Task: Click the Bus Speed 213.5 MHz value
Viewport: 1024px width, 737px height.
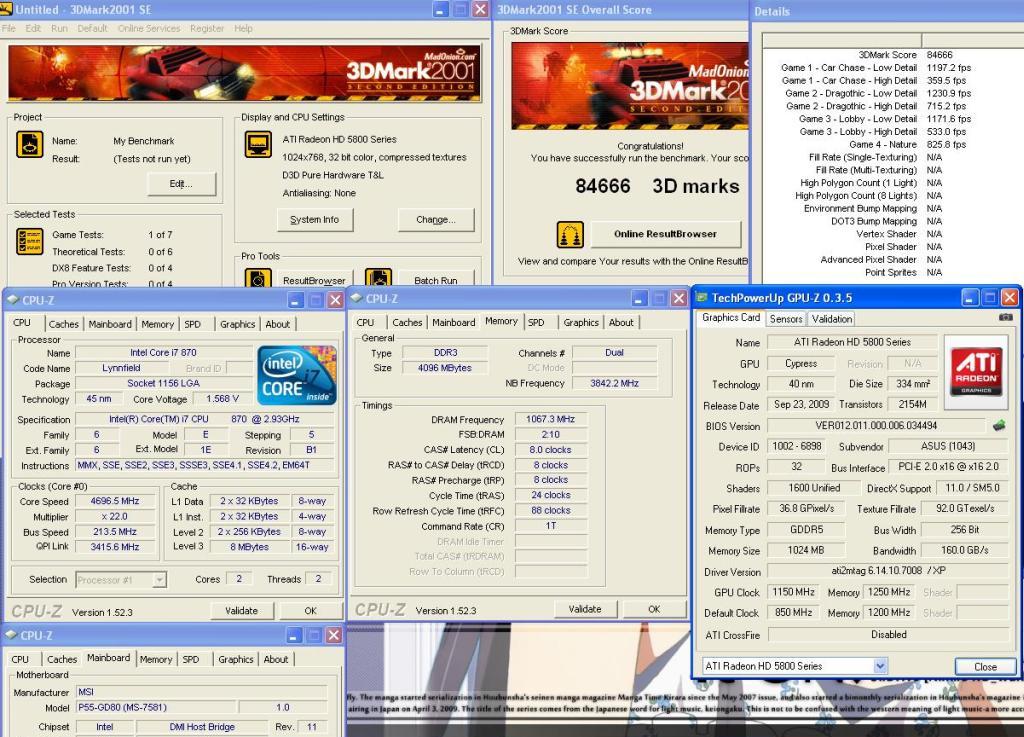Action: pyautogui.click(x=115, y=531)
